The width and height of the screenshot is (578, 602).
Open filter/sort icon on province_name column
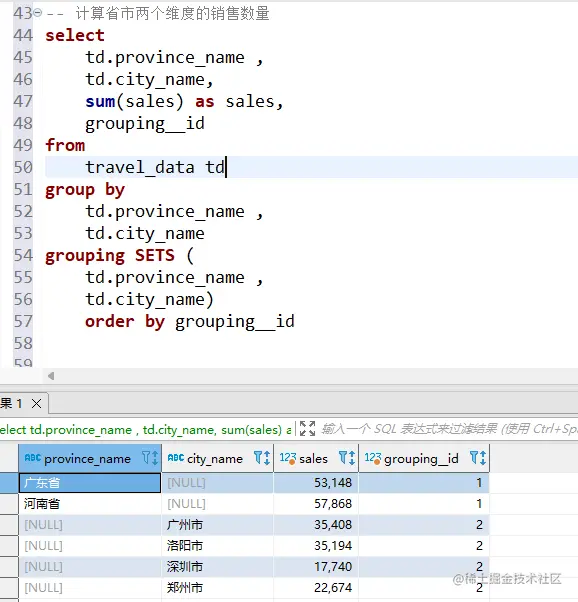150,458
